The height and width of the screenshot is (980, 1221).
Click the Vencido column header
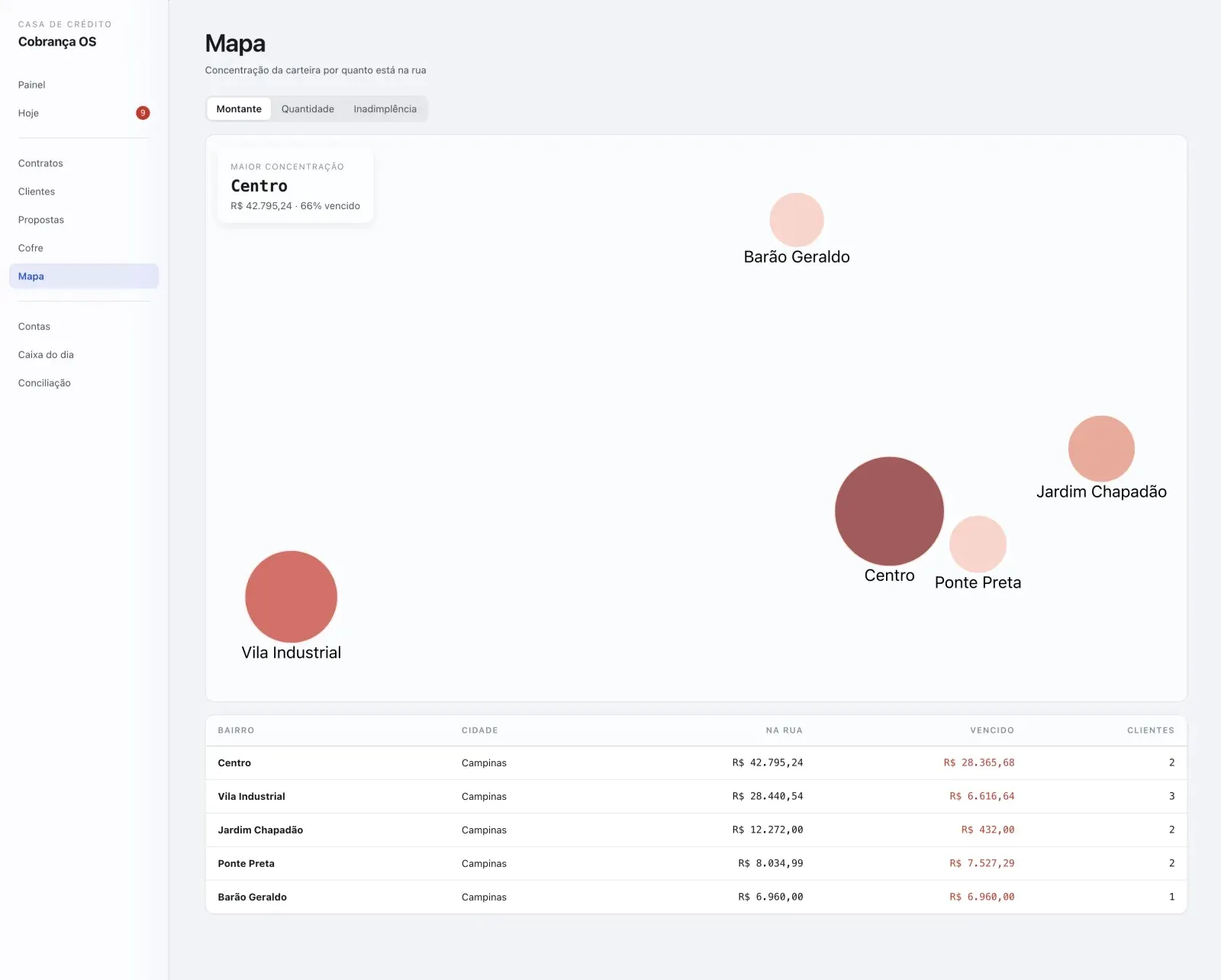coord(992,730)
